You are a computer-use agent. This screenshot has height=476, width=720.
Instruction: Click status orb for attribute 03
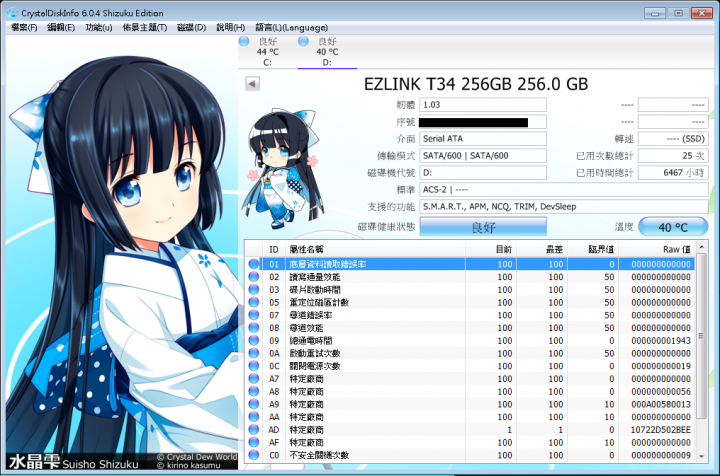(x=253, y=290)
